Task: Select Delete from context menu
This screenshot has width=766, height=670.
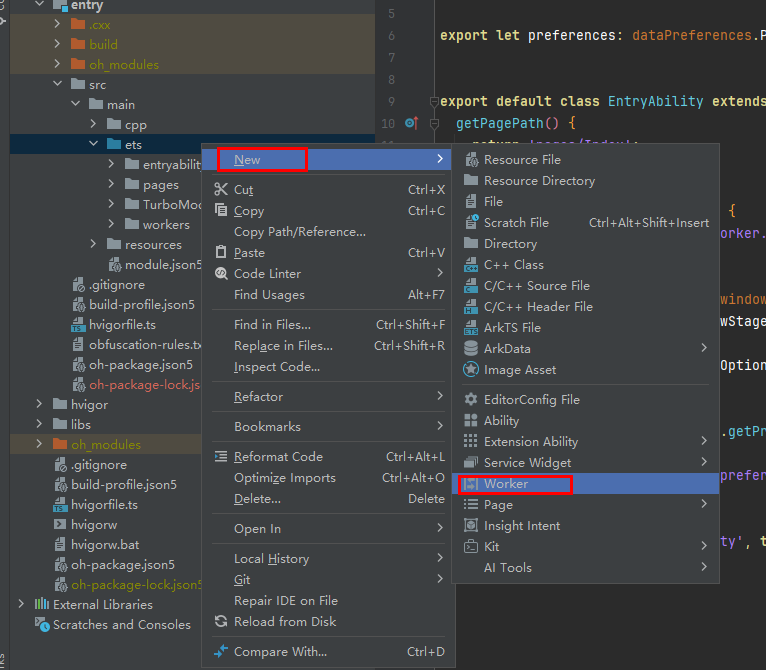Action: pos(328,498)
